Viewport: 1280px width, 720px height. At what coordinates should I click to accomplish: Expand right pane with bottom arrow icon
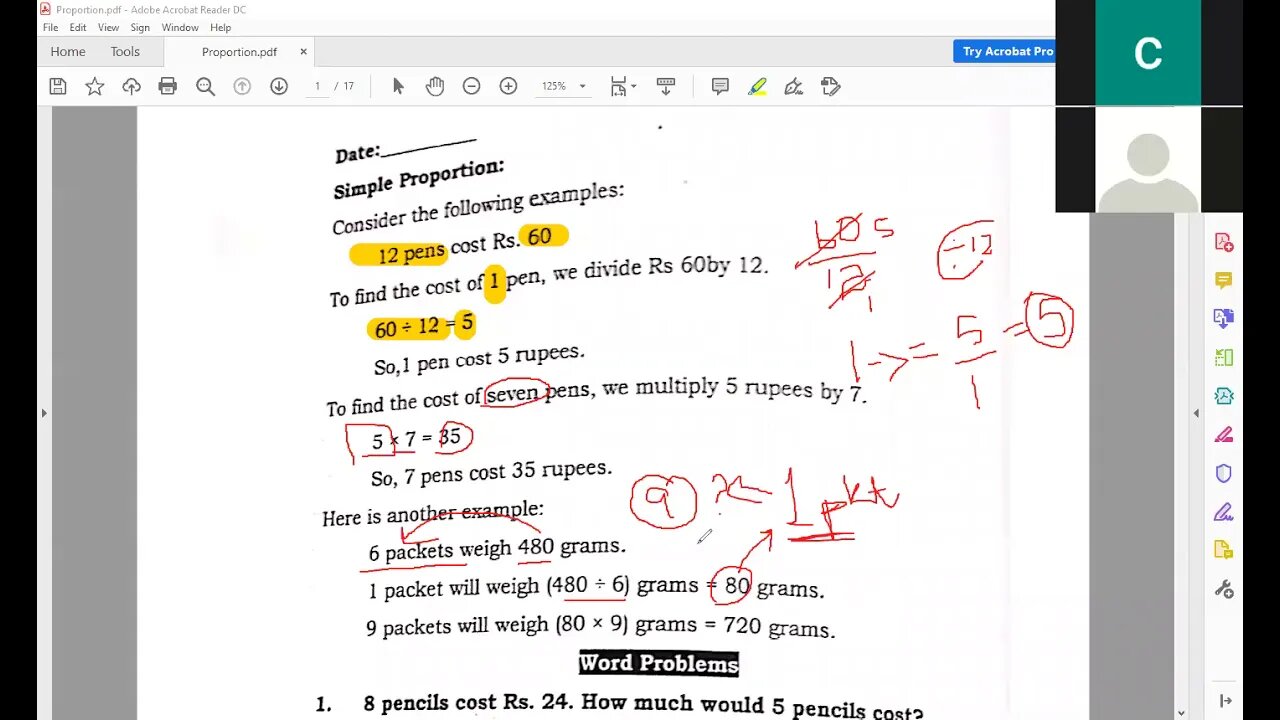pos(1225,701)
